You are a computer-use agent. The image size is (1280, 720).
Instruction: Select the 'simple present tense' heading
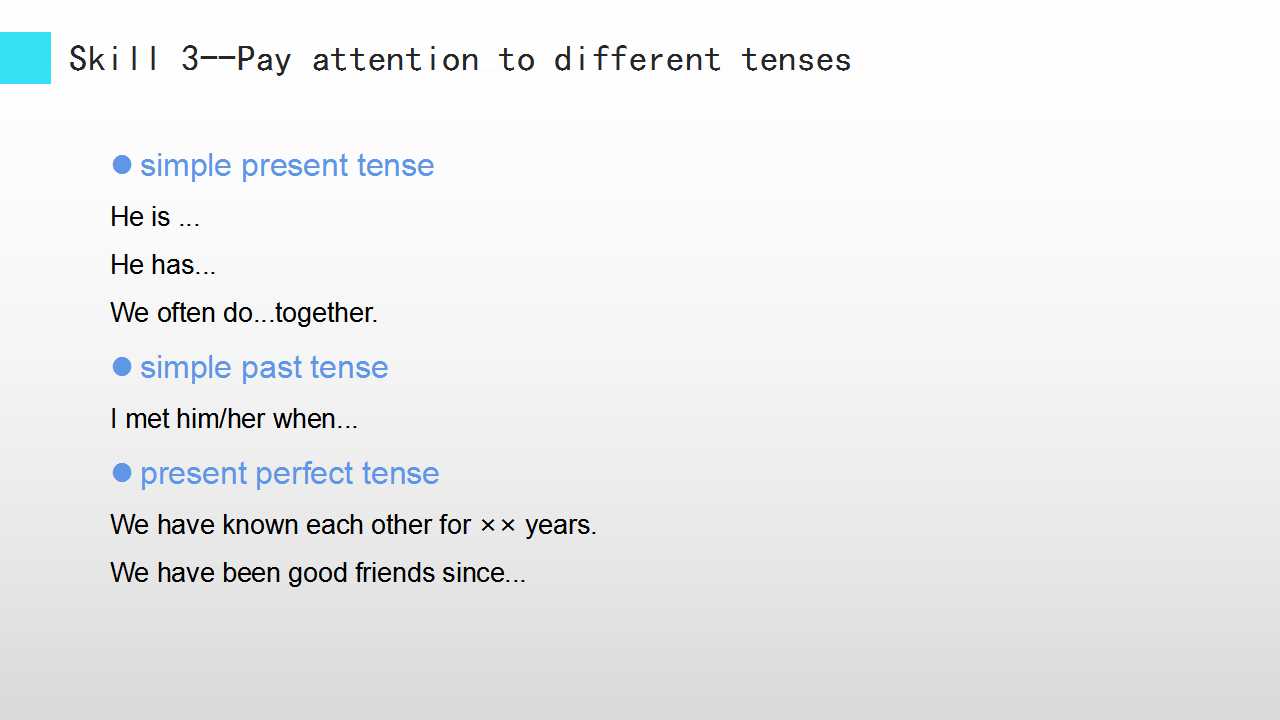(x=287, y=165)
